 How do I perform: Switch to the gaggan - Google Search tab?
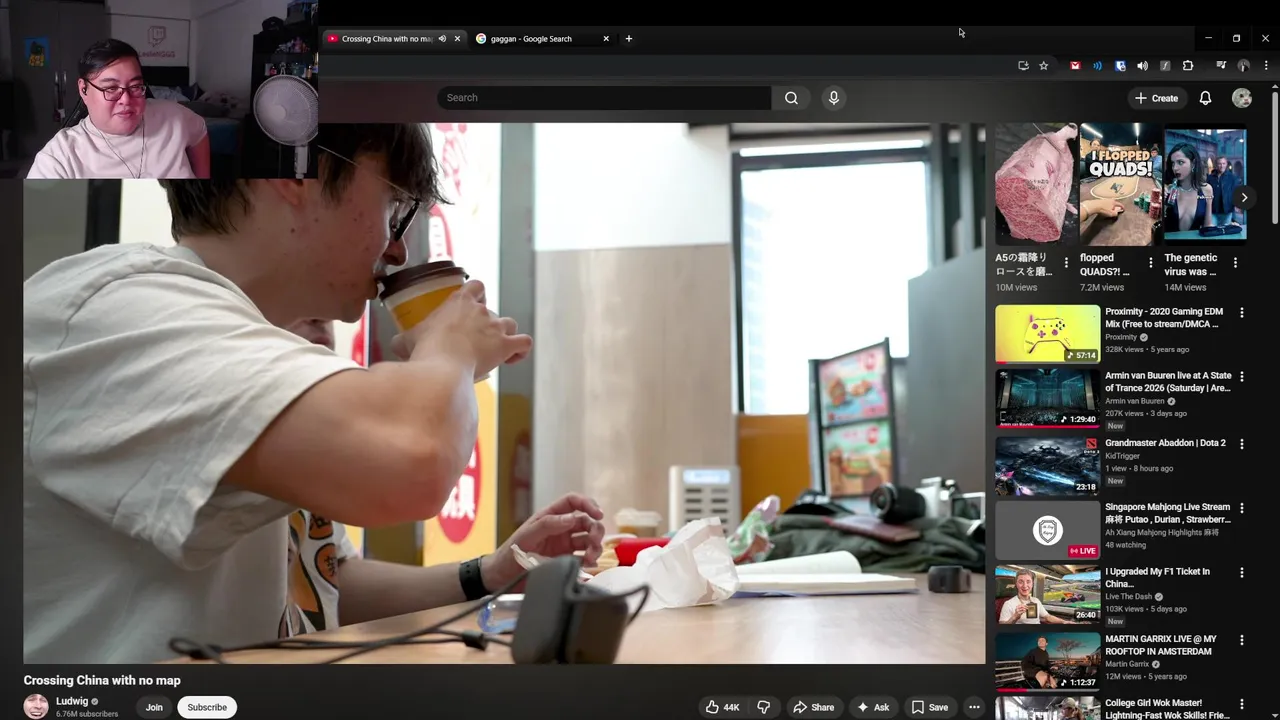531,39
